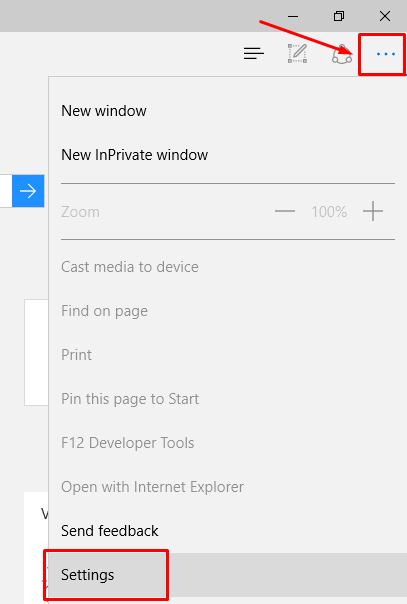Decrease zoom with the minus icon
This screenshot has height=604, width=407.
tap(285, 211)
